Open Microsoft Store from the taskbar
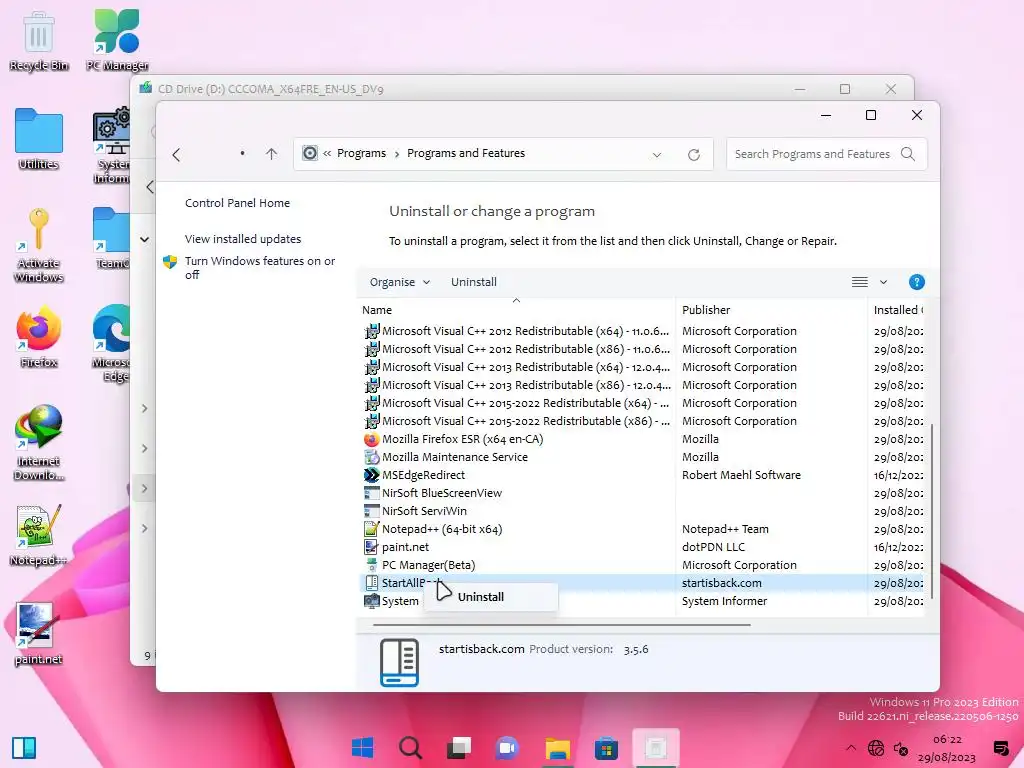Viewport: 1024px width, 768px height. 606,747
